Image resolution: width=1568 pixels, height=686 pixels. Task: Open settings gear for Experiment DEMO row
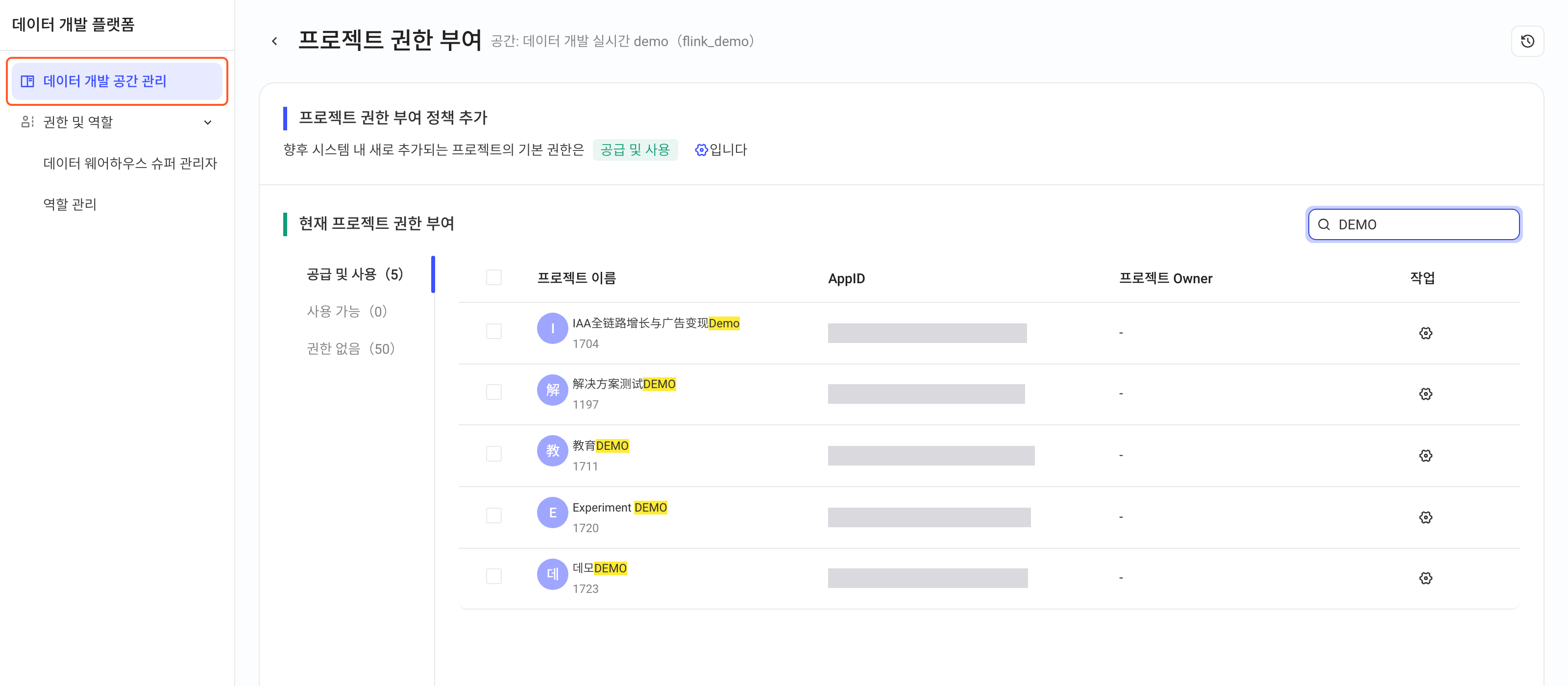click(1425, 517)
